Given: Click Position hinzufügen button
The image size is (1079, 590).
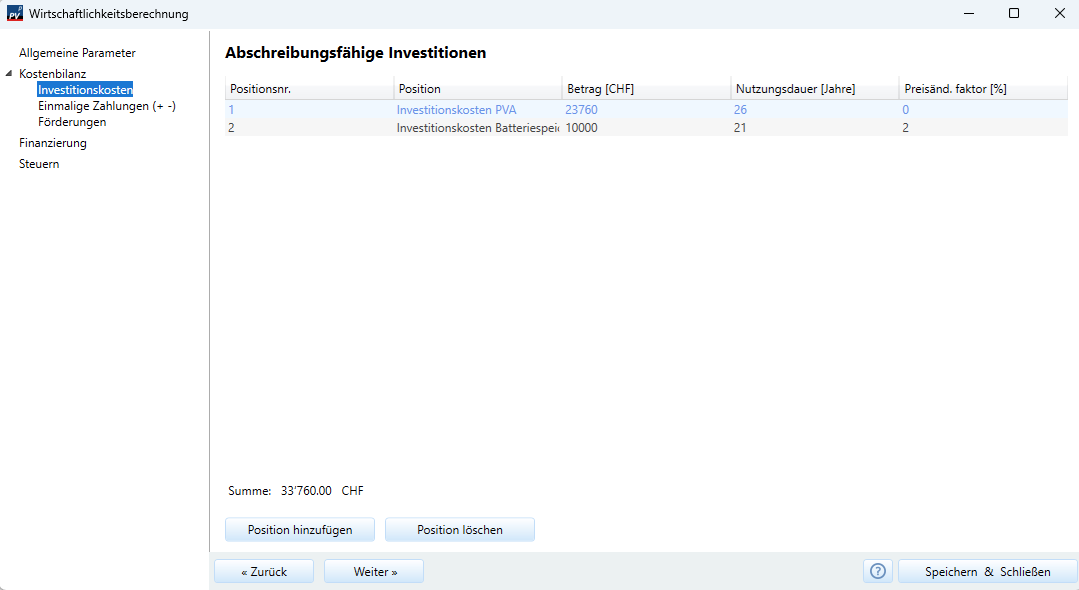Looking at the screenshot, I should click(x=300, y=529).
